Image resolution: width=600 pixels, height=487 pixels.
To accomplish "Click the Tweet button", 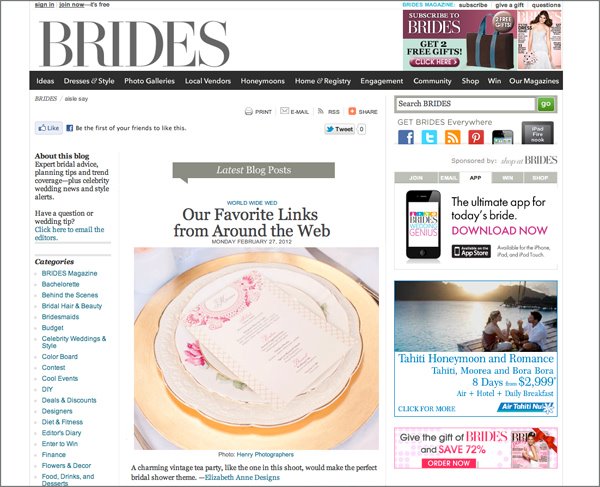I will 339,129.
